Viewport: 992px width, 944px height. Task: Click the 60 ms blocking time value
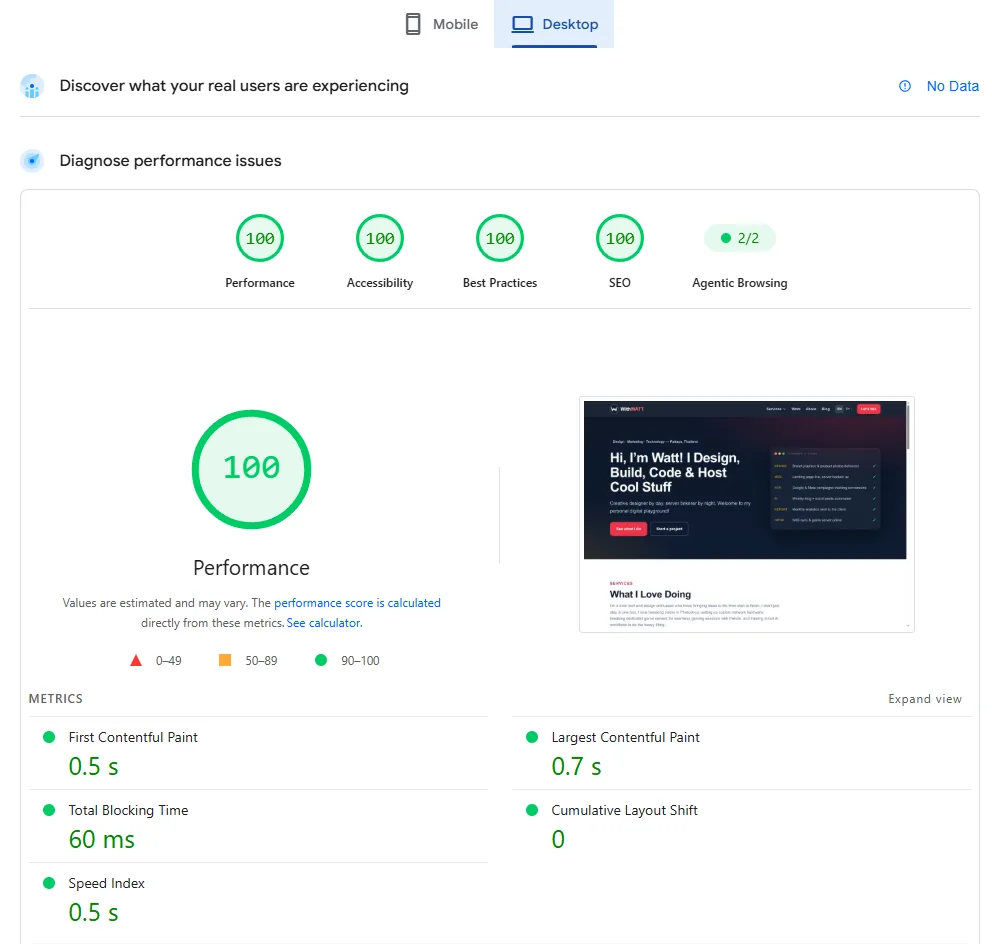102,840
